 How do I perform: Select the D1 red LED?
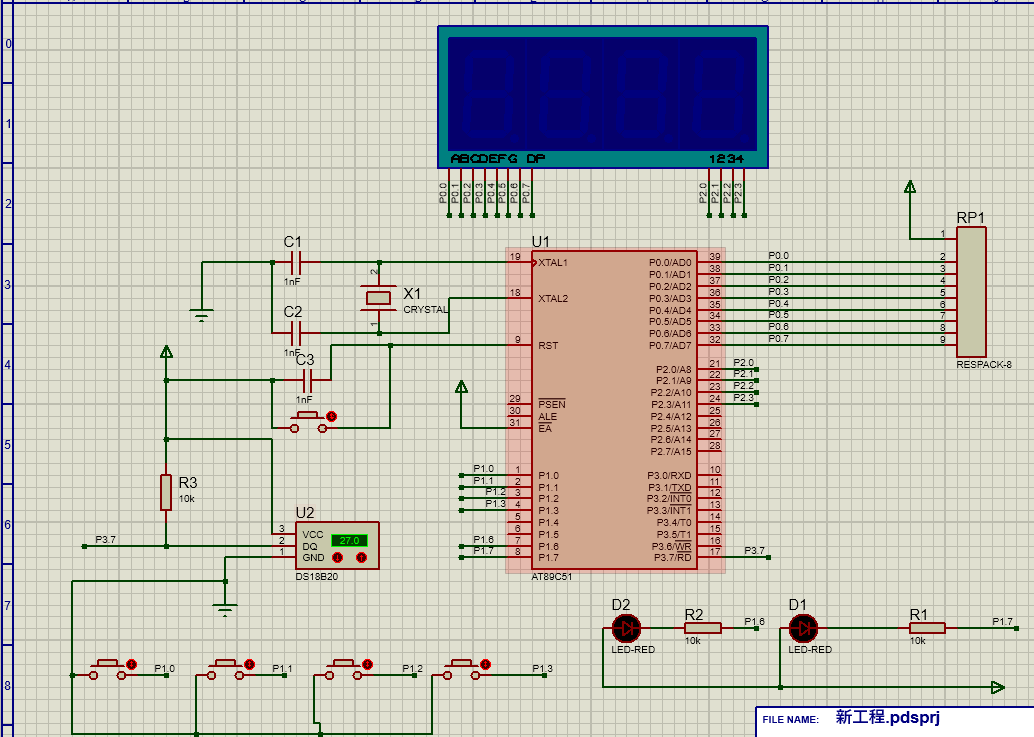tap(802, 629)
